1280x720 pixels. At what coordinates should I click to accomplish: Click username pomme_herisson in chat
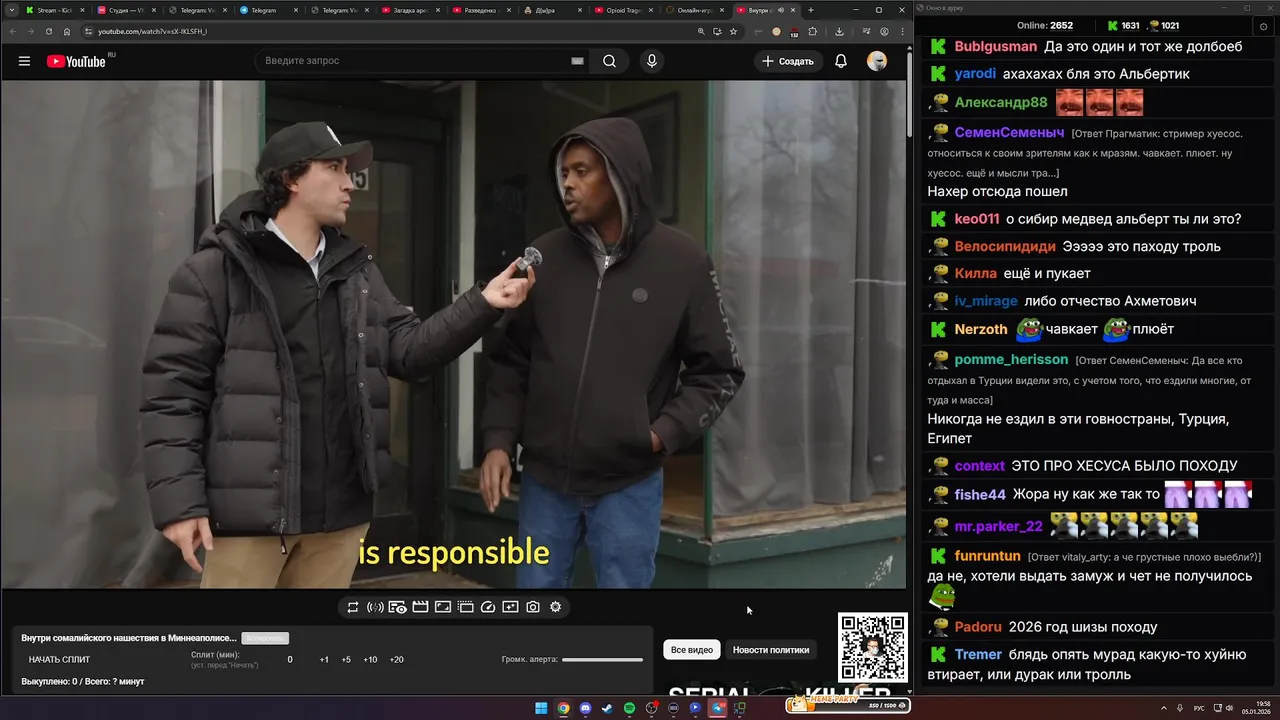pos(1011,359)
